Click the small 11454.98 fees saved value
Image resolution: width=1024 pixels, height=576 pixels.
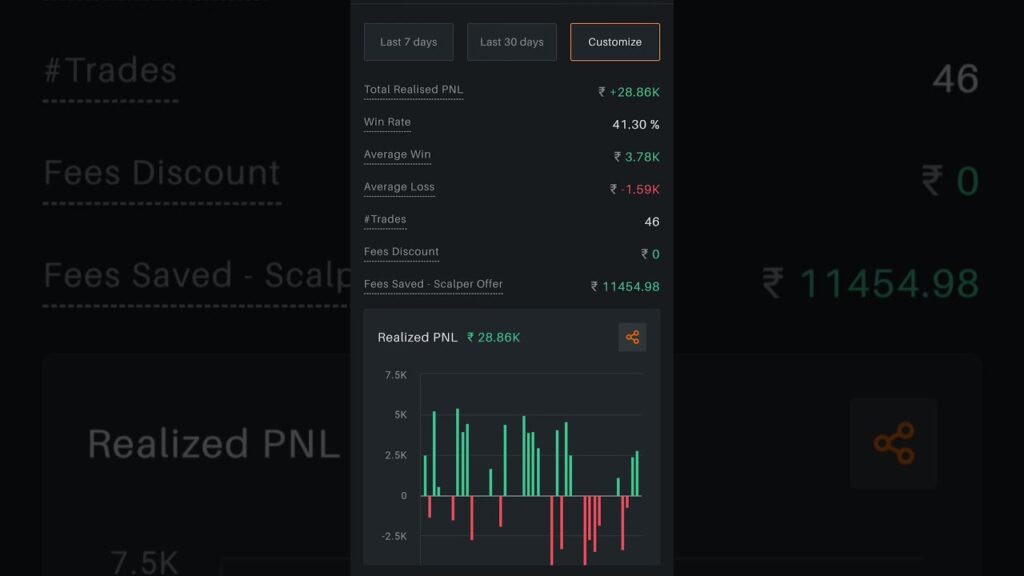coord(625,287)
